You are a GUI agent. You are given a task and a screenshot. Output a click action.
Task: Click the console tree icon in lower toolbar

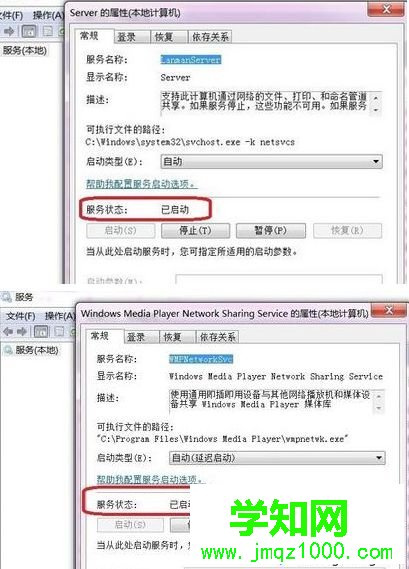pyautogui.click(x=41, y=331)
